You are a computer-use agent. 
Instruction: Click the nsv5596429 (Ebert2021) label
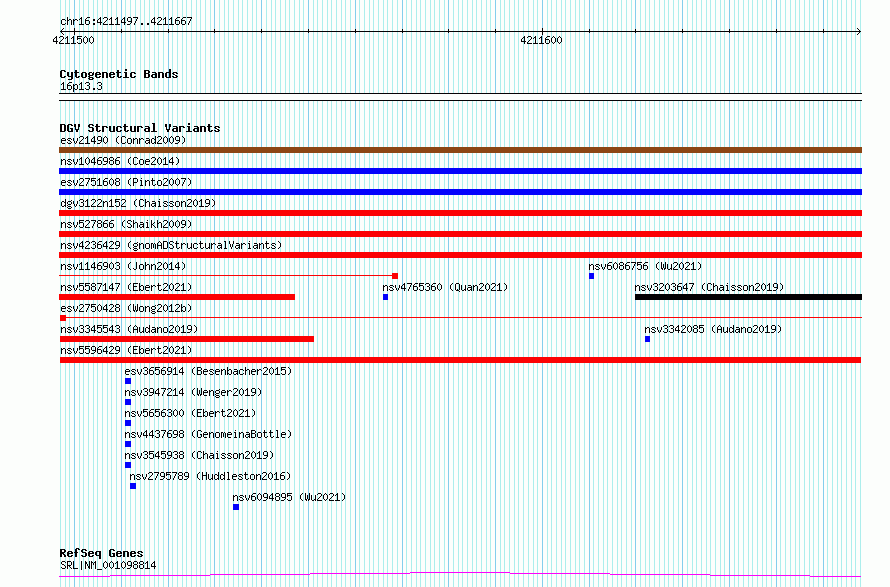(127, 350)
